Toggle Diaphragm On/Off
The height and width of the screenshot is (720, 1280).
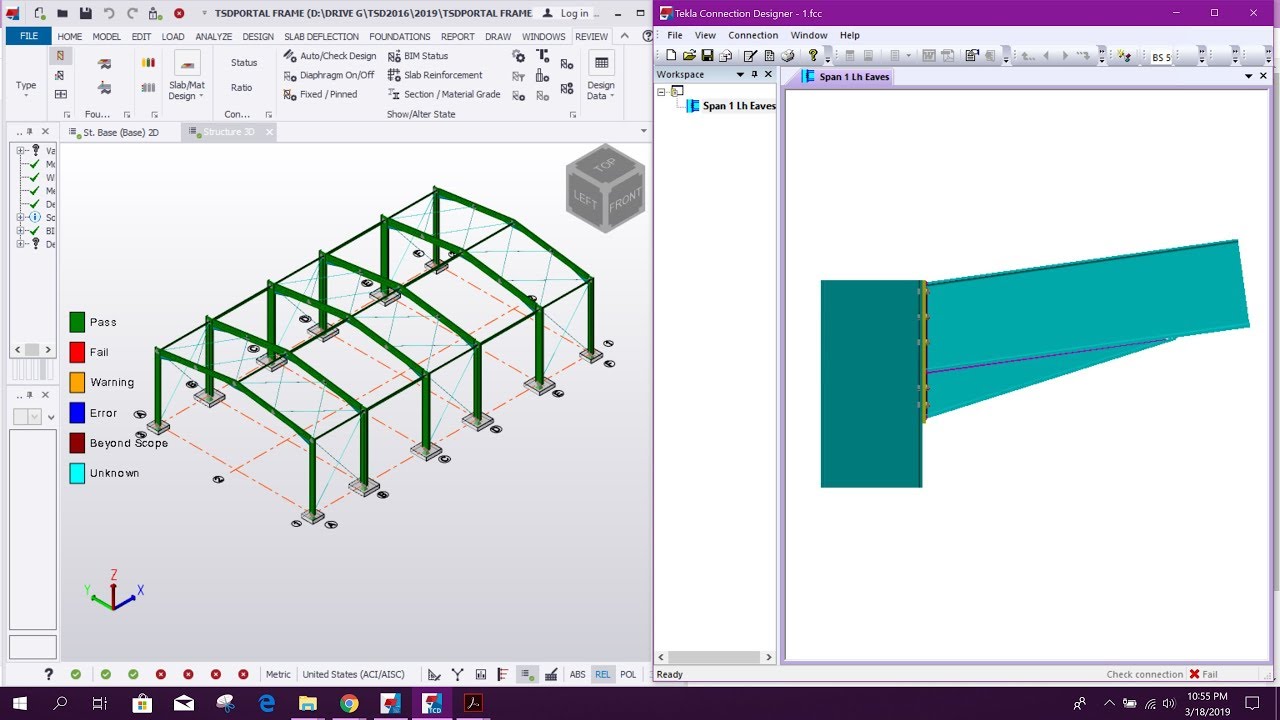[x=336, y=75]
